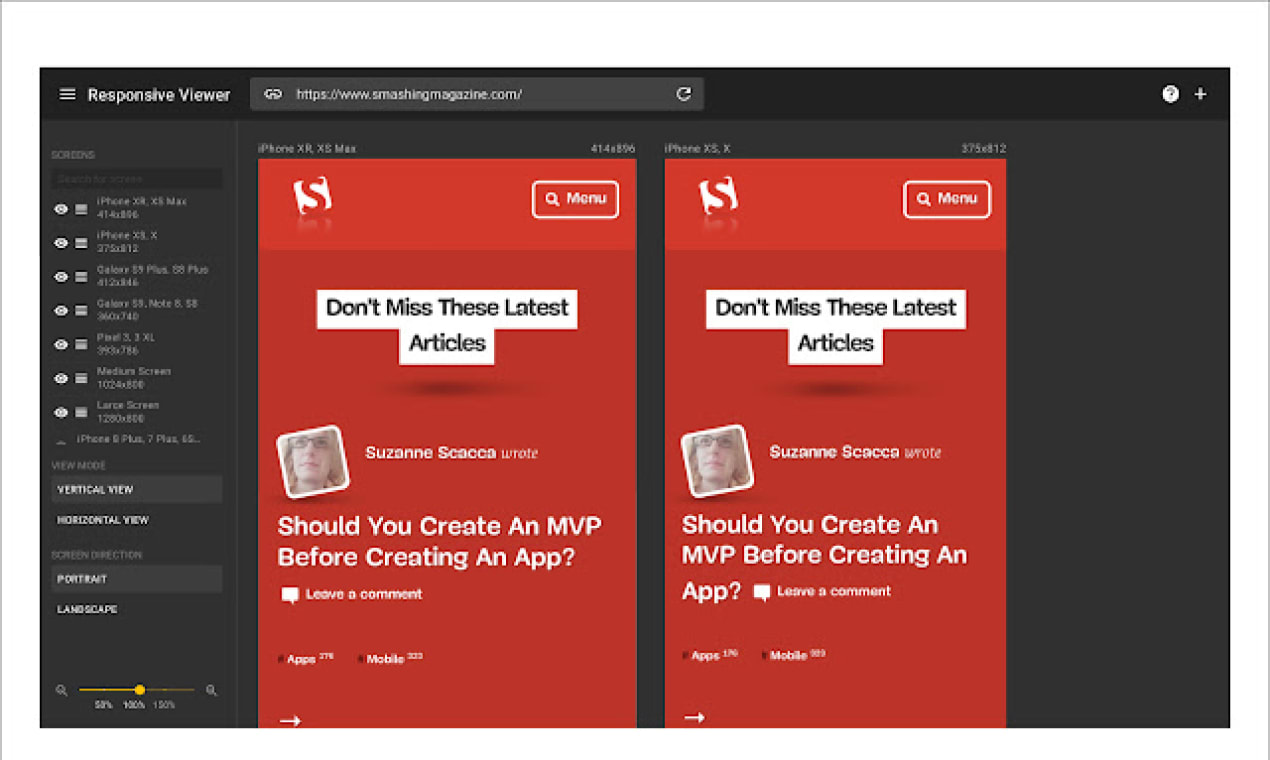1270x760 pixels.
Task: Select the iPhone XS, X 375x812 entry
Action: (127, 242)
